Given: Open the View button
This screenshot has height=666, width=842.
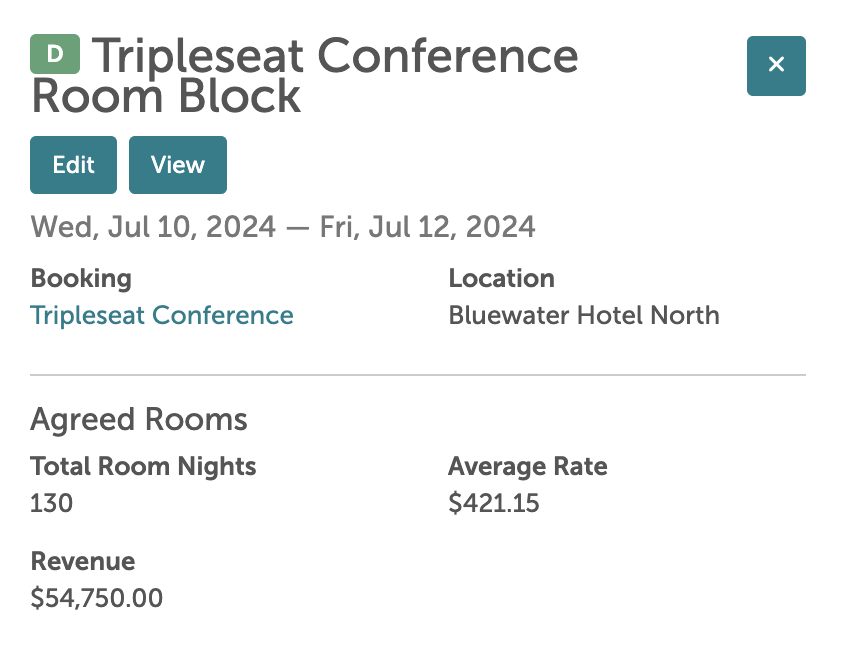Looking at the screenshot, I should click(x=177, y=165).
